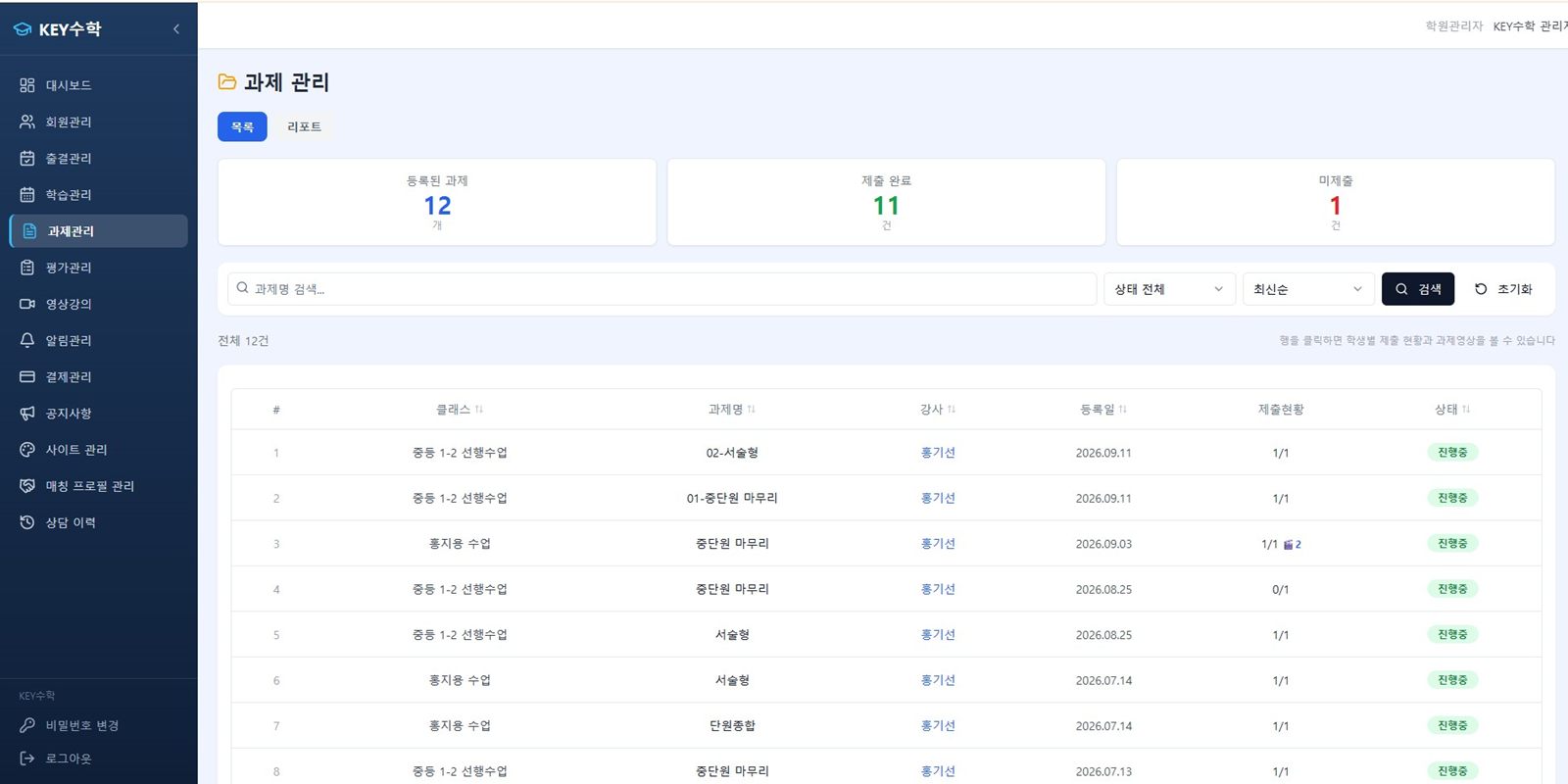This screenshot has height=784, width=1568.
Task: Open instructor 홍기선 link in 02-서술형 row
Action: coord(938,453)
